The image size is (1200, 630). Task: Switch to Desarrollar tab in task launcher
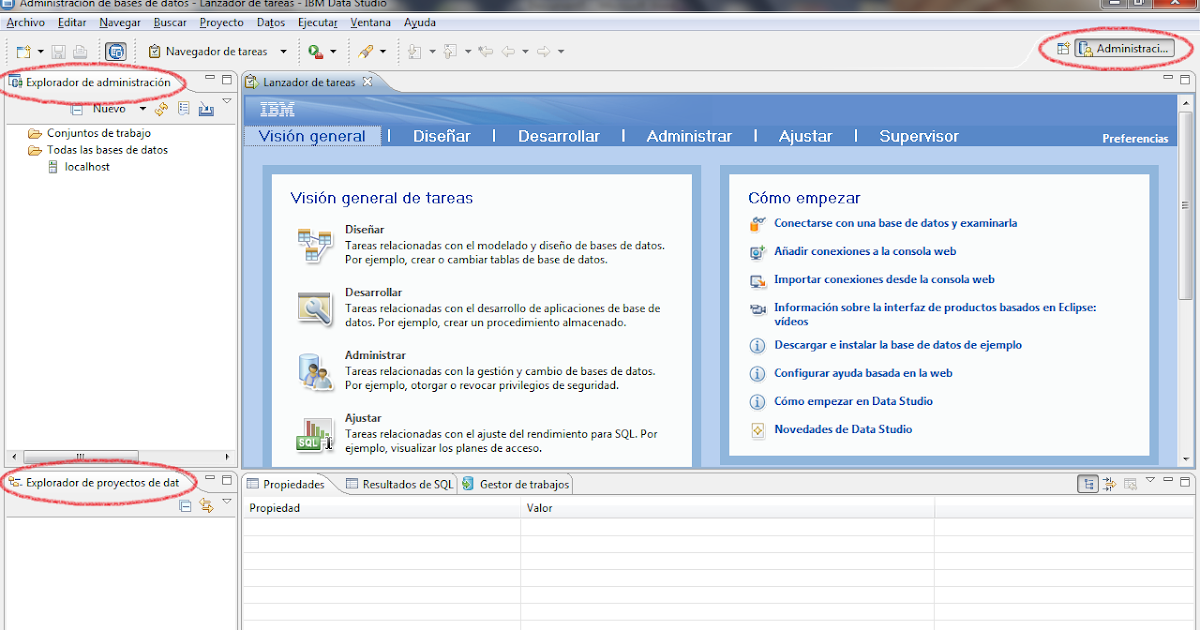click(x=559, y=136)
